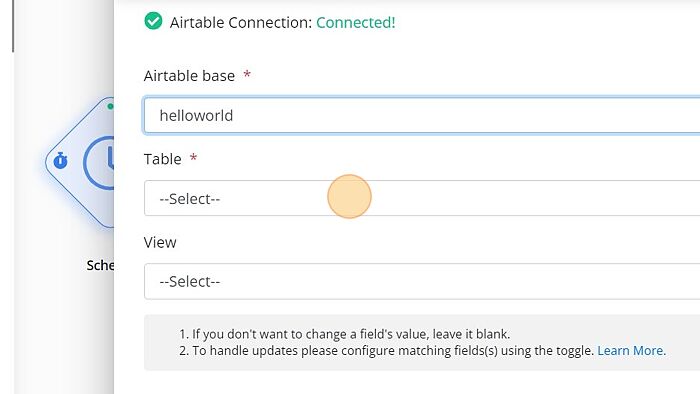Click the Connected! status text

tap(356, 22)
